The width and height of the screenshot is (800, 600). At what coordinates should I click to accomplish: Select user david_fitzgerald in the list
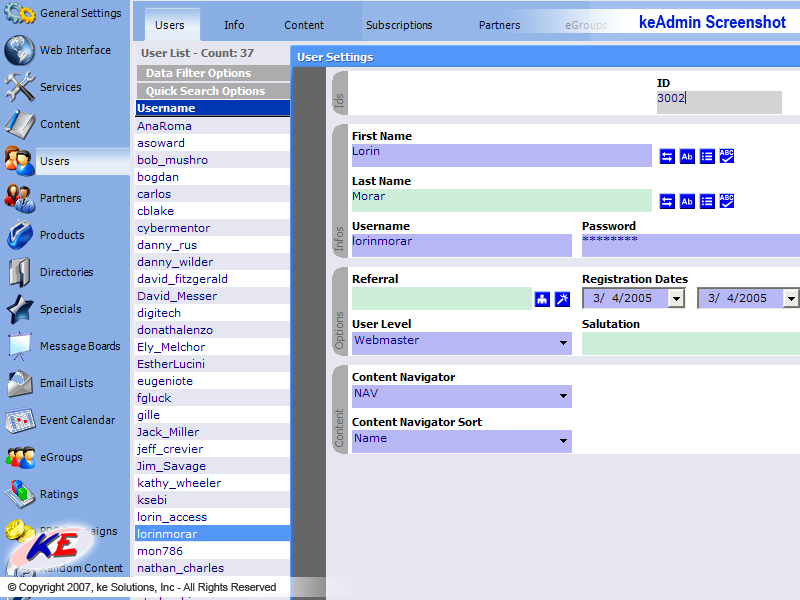[x=213, y=279]
